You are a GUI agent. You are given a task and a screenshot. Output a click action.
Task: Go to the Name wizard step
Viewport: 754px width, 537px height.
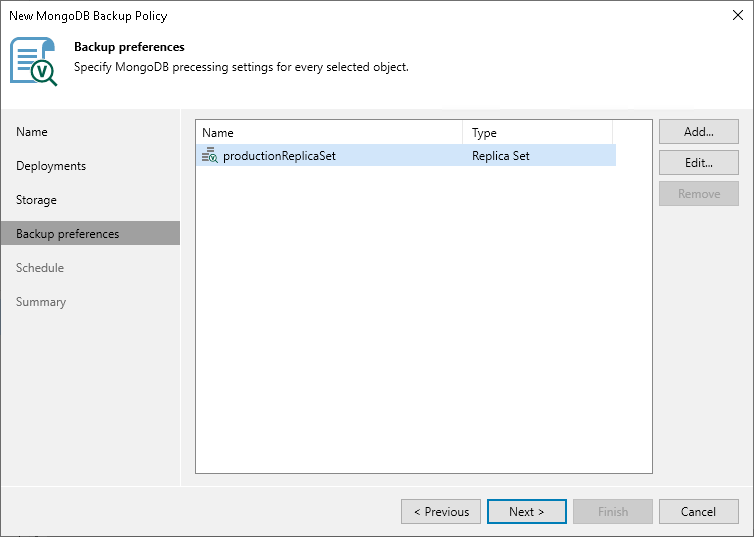(32, 132)
